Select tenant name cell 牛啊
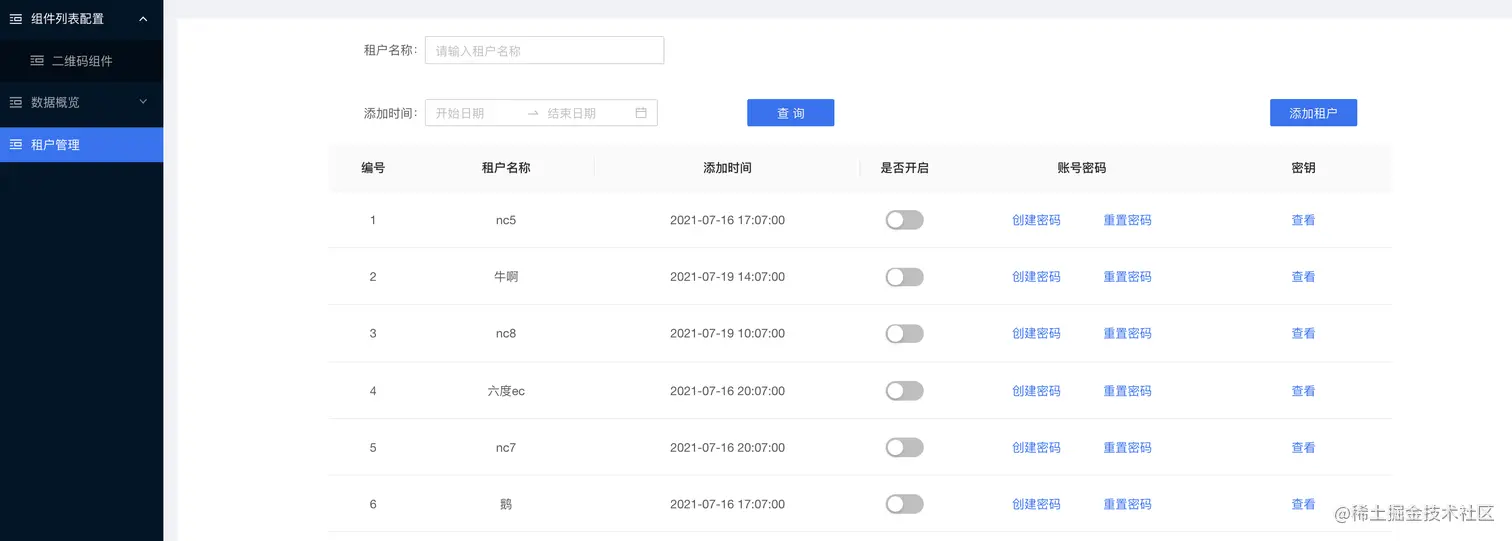Viewport: 1512px width, 541px height. coord(506,277)
